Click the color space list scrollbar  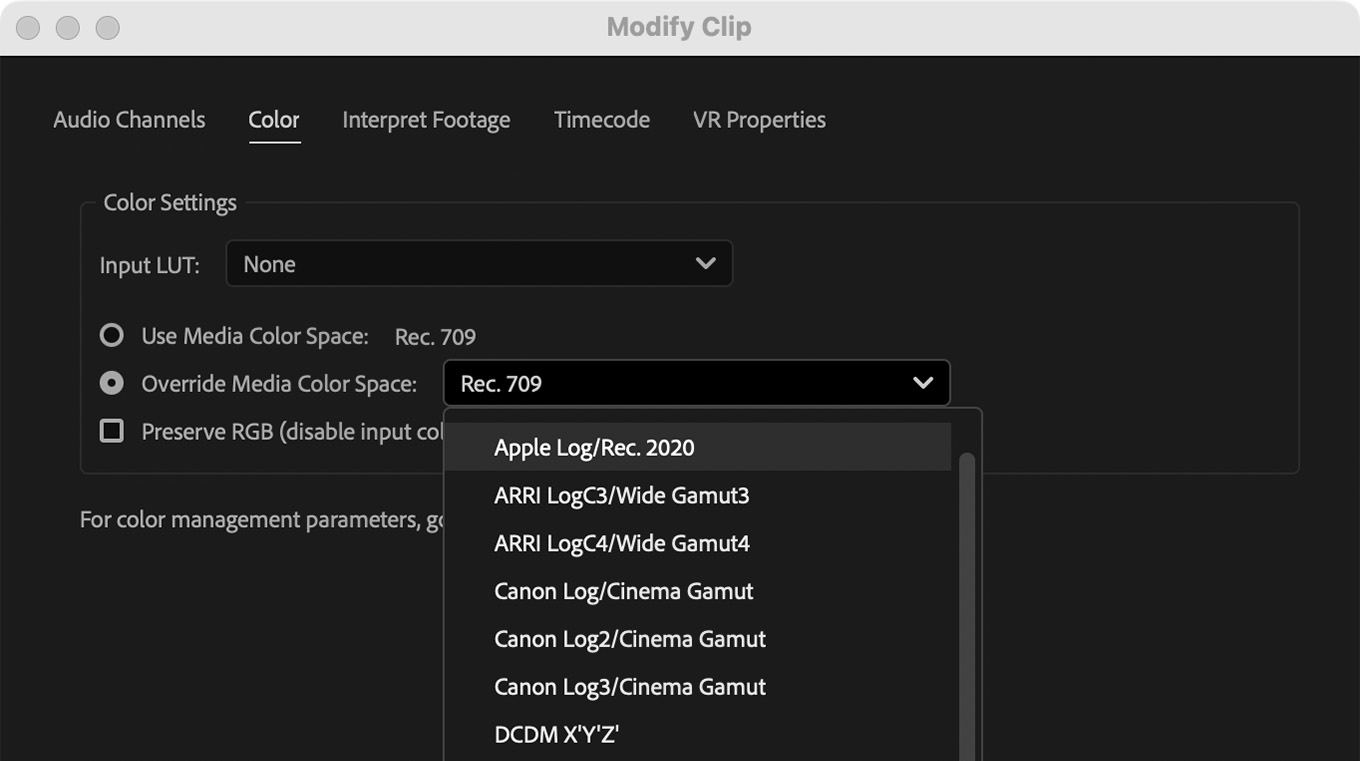(966, 600)
